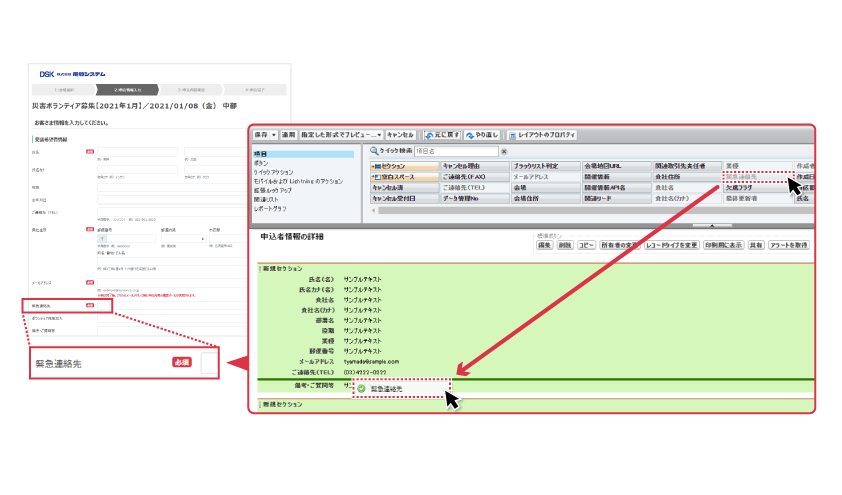Open the 保存 save dropdown arrow
The height and width of the screenshot is (495, 842).
click(x=273, y=134)
